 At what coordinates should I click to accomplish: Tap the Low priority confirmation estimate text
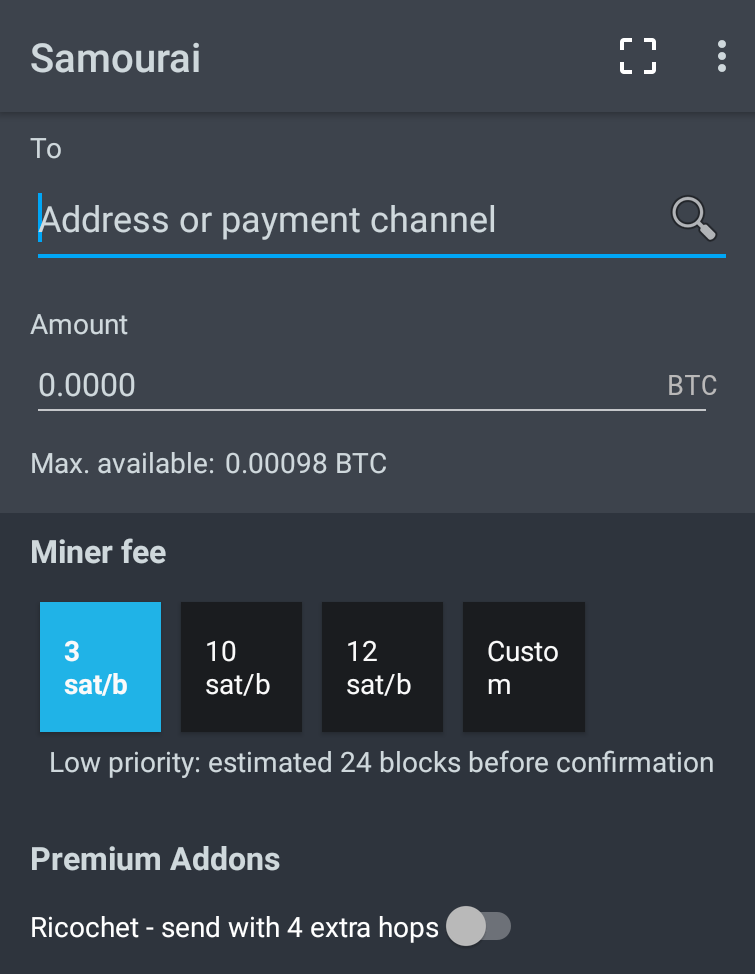[x=382, y=763]
